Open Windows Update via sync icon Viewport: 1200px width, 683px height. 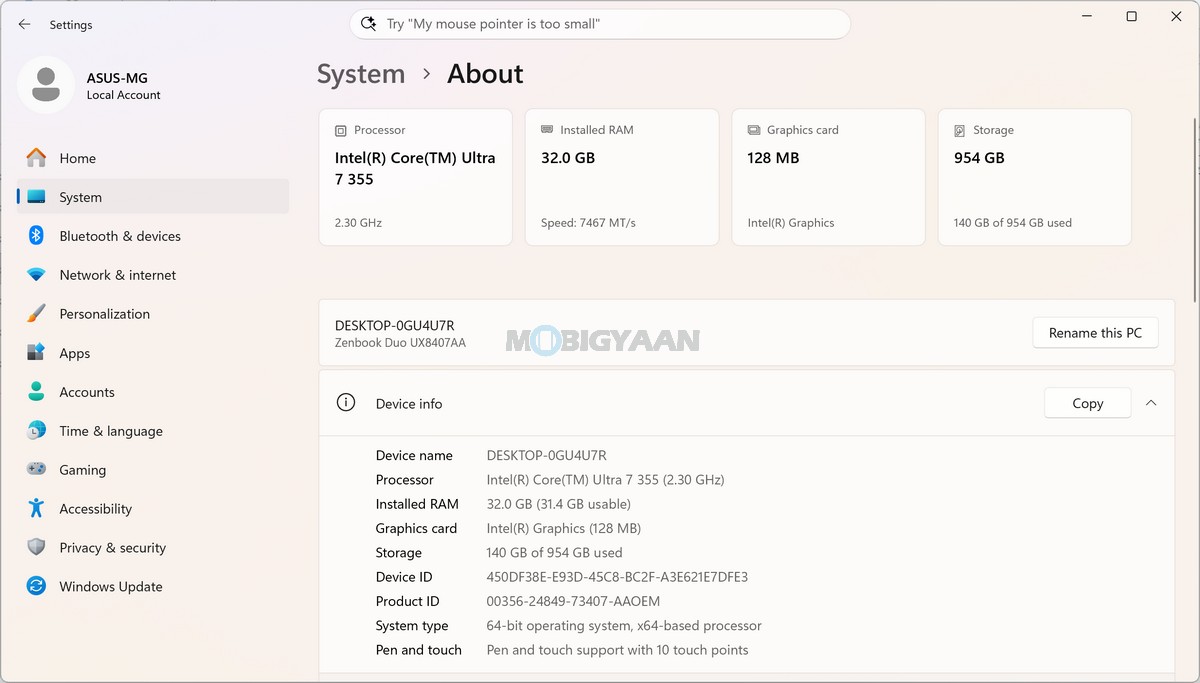tap(36, 586)
